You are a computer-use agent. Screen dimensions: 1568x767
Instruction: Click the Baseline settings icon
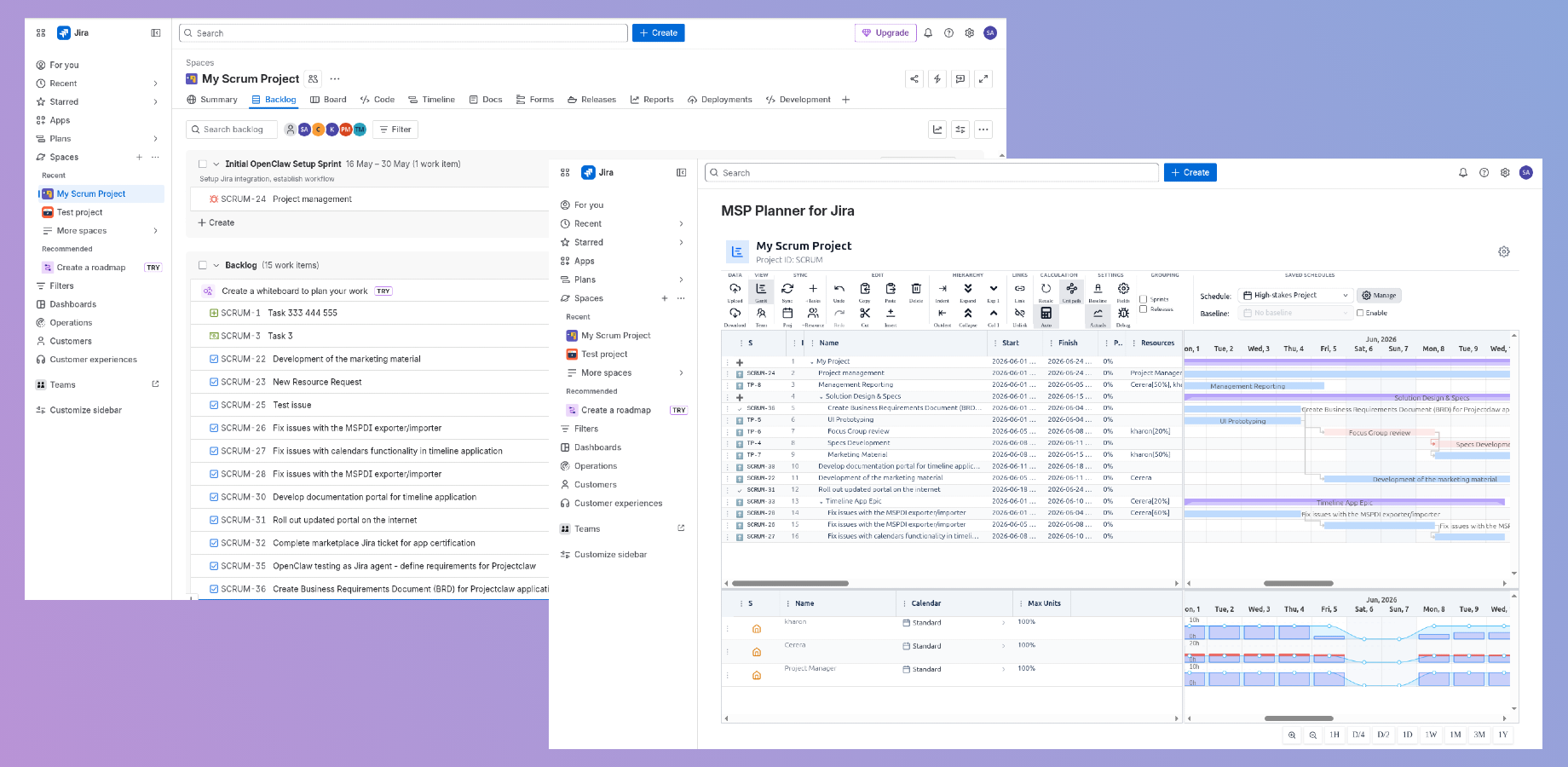coord(1098,289)
